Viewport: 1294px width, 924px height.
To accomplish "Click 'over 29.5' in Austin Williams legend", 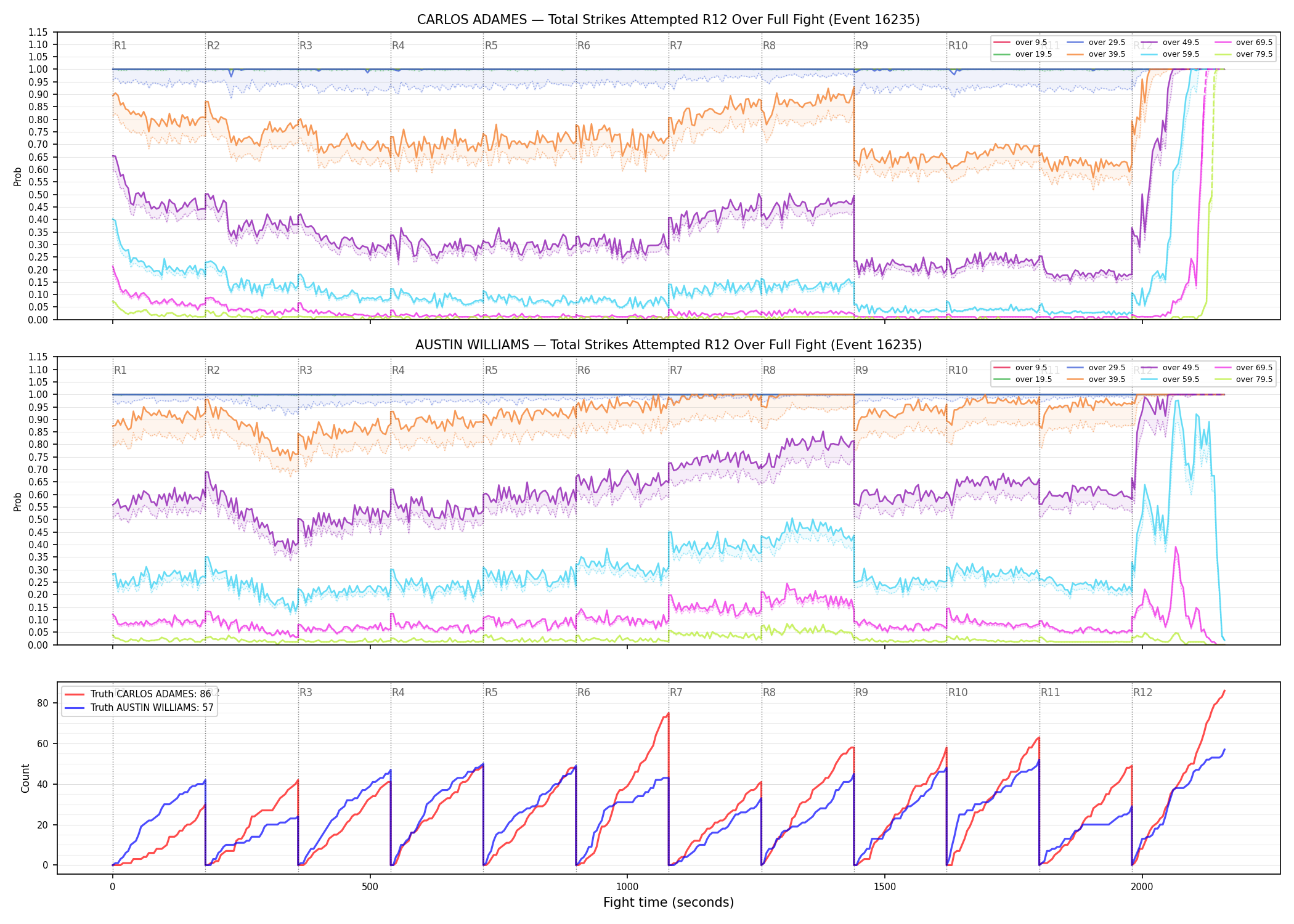I will [1107, 368].
